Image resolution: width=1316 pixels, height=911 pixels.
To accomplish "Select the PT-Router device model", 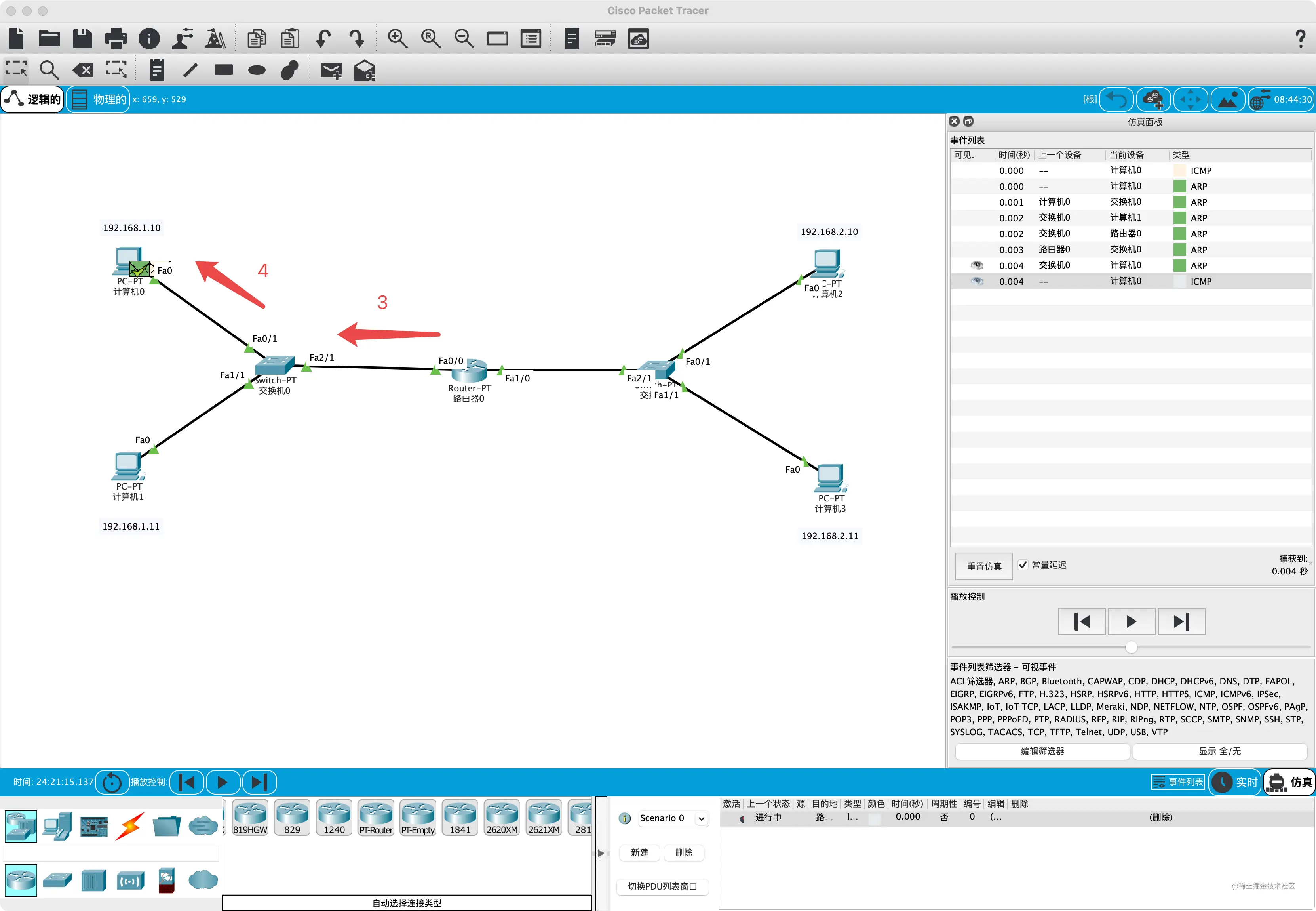I will 376,818.
